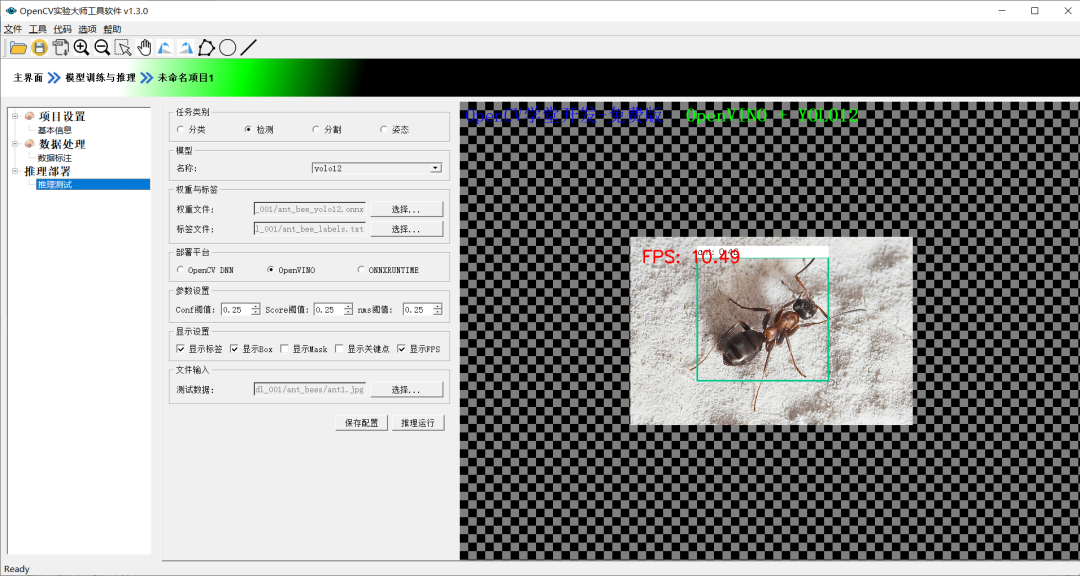Click the save disk toolbar icon

(x=39, y=47)
